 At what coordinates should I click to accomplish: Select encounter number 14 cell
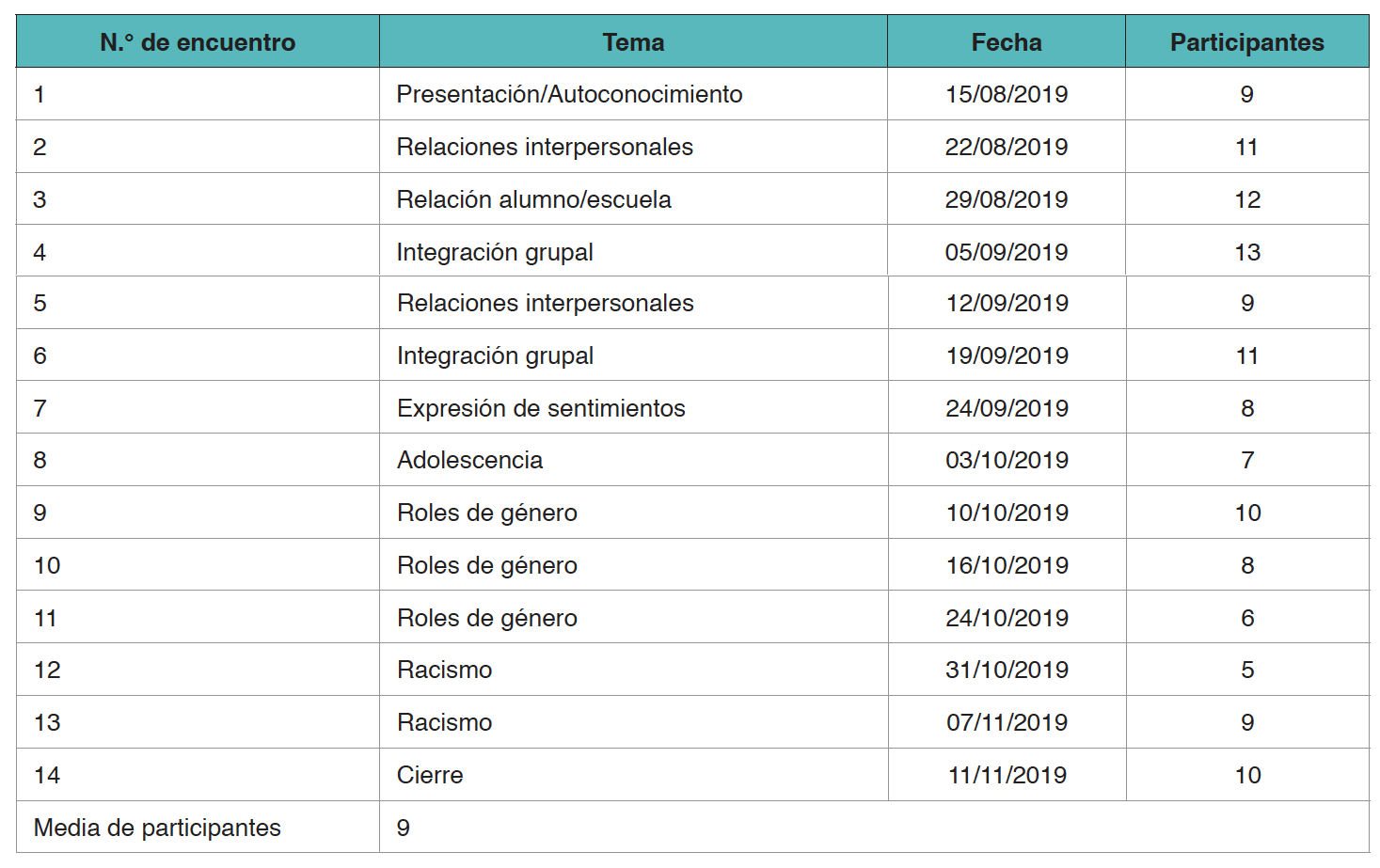click(x=47, y=775)
